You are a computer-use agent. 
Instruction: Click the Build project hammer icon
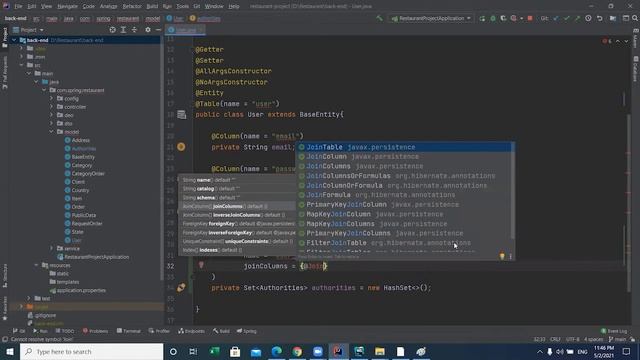tap(380, 18)
